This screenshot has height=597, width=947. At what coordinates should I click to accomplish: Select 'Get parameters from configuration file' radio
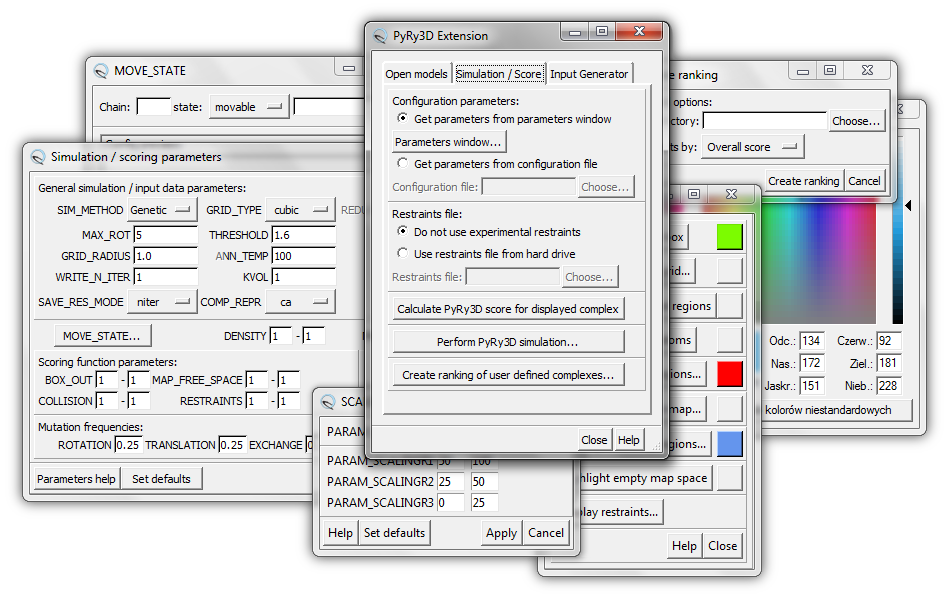point(402,163)
